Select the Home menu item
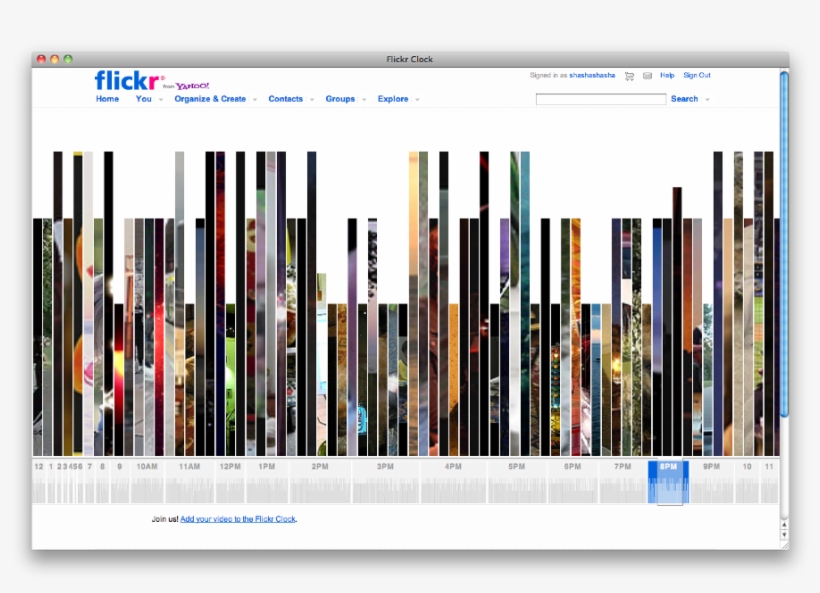The image size is (820, 593). pos(106,99)
